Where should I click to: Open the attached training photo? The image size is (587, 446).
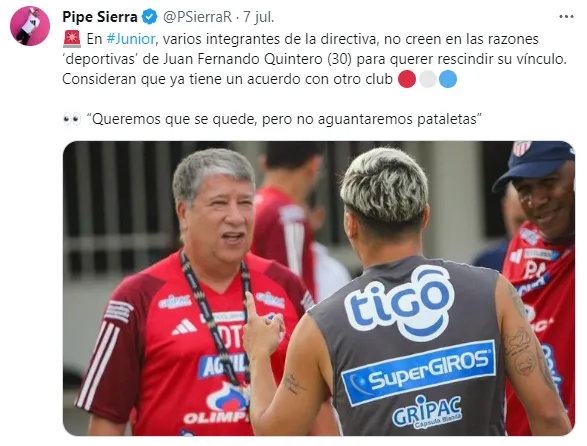[319, 288]
